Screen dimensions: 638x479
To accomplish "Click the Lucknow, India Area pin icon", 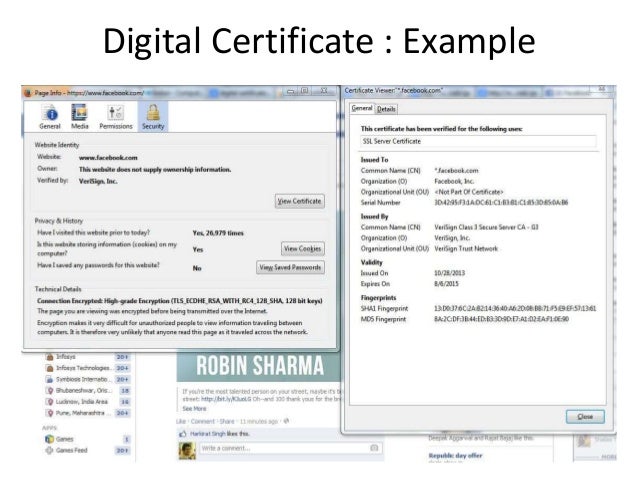I will coord(50,402).
